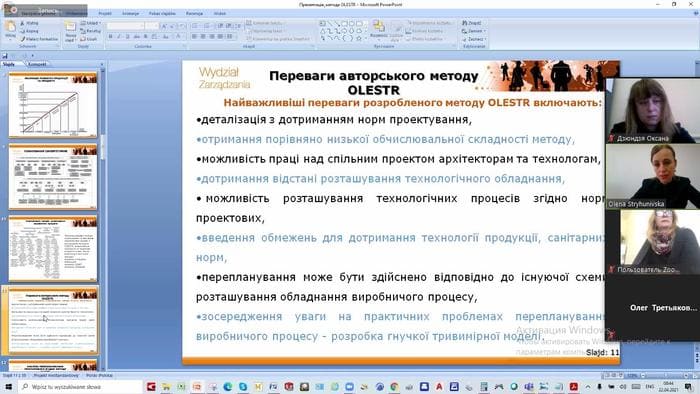Open the Recenzja ribbon tab
The width and height of the screenshot is (700, 394).
click(x=194, y=13)
